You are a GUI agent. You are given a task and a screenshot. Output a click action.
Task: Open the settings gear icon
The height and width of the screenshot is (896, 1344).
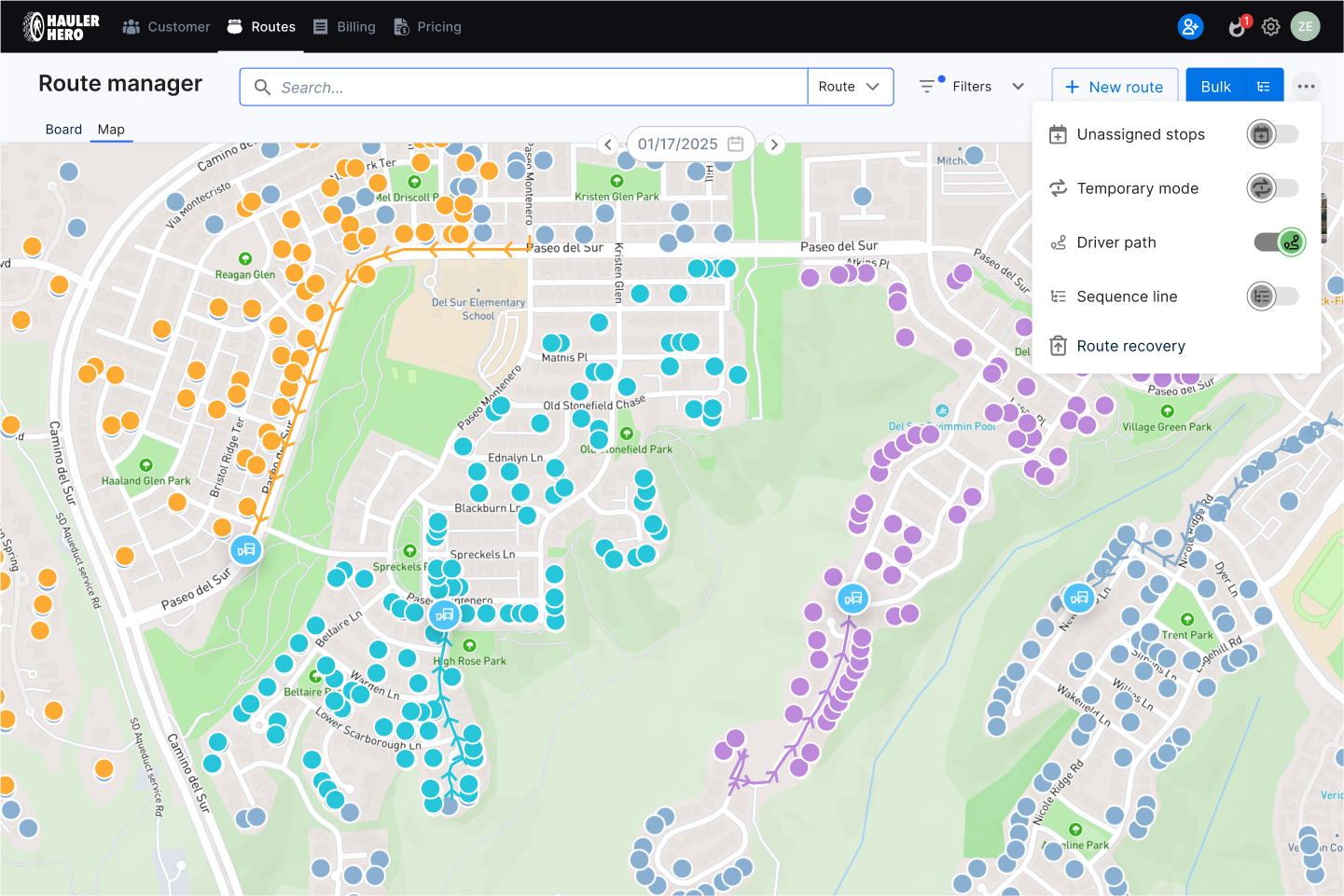coord(1270,27)
